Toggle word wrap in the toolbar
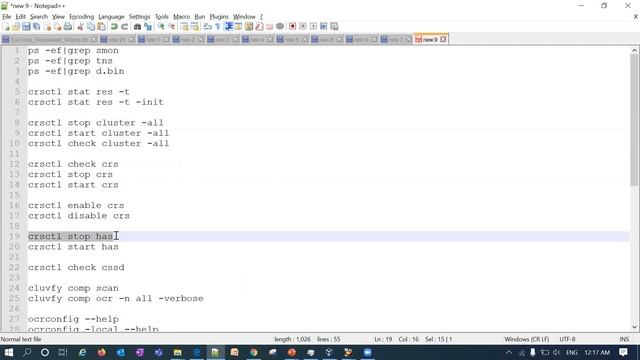The height and width of the screenshot is (360, 640). coord(207,27)
